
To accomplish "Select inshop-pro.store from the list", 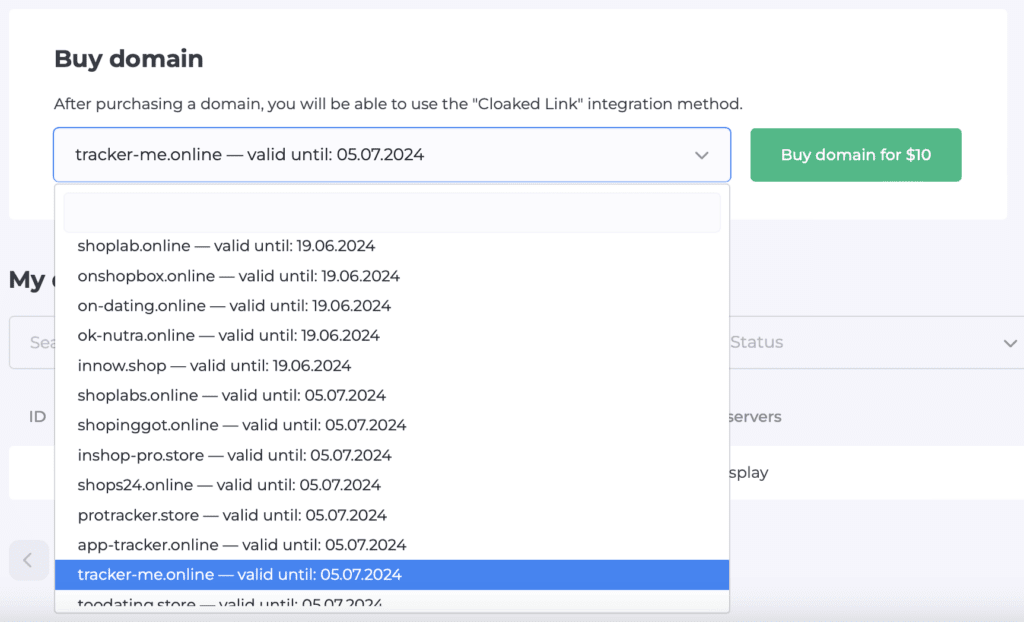I will [235, 454].
